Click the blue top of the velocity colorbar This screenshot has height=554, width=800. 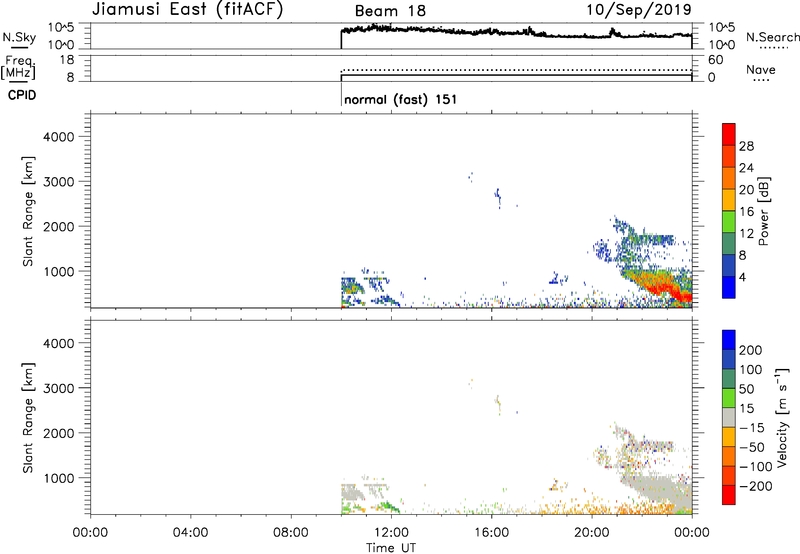[x=729, y=340]
